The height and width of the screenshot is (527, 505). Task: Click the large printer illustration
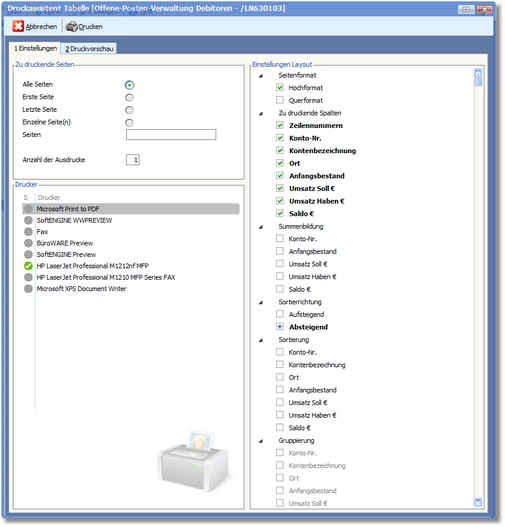(x=194, y=460)
